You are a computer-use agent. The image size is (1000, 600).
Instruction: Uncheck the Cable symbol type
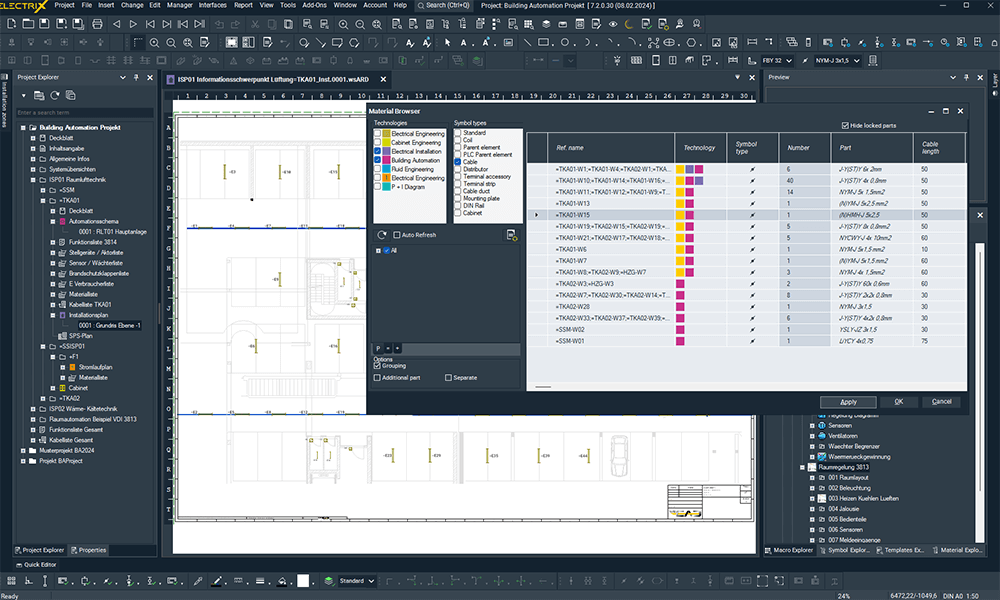click(457, 161)
